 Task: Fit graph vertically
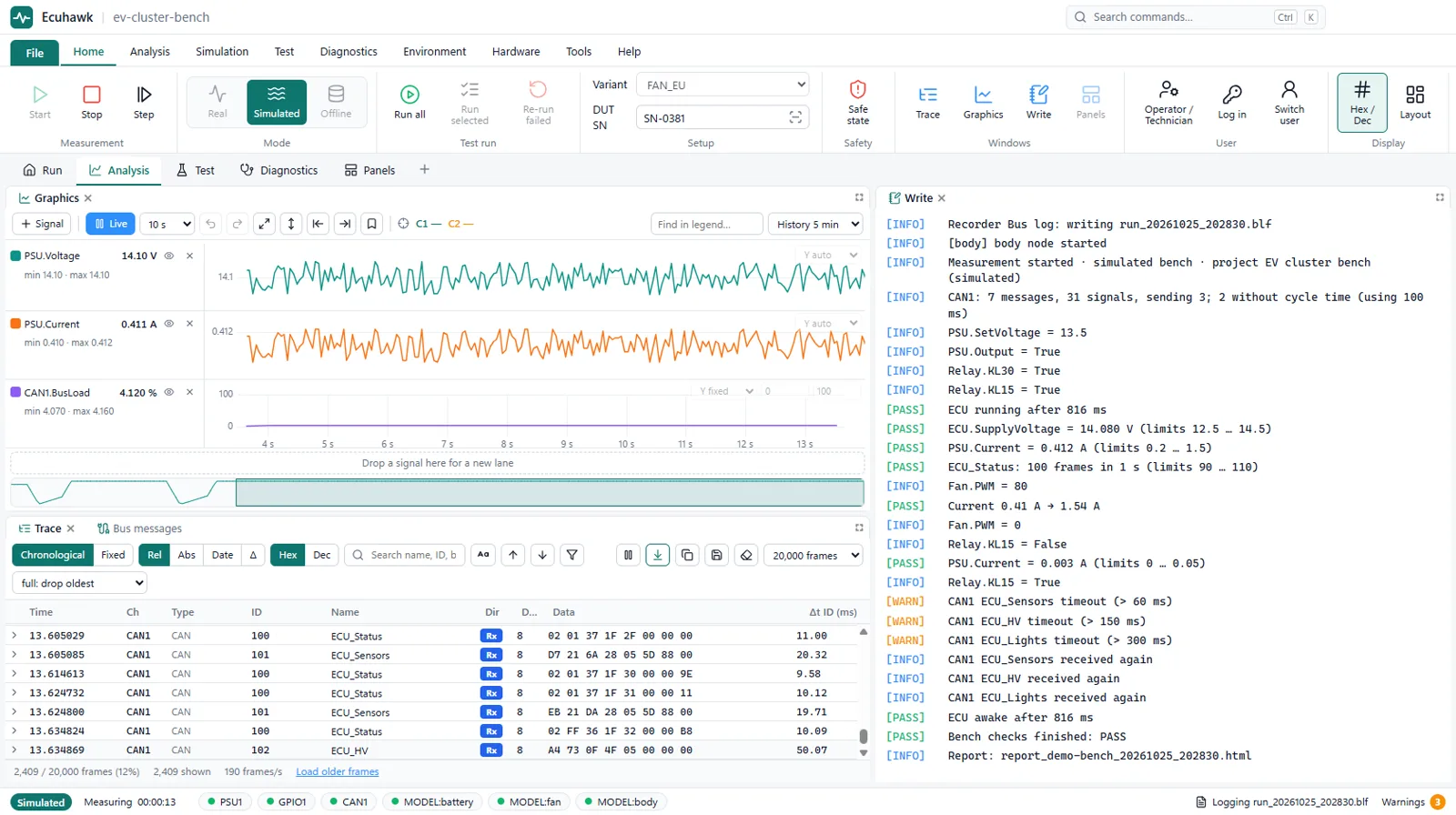(x=291, y=224)
